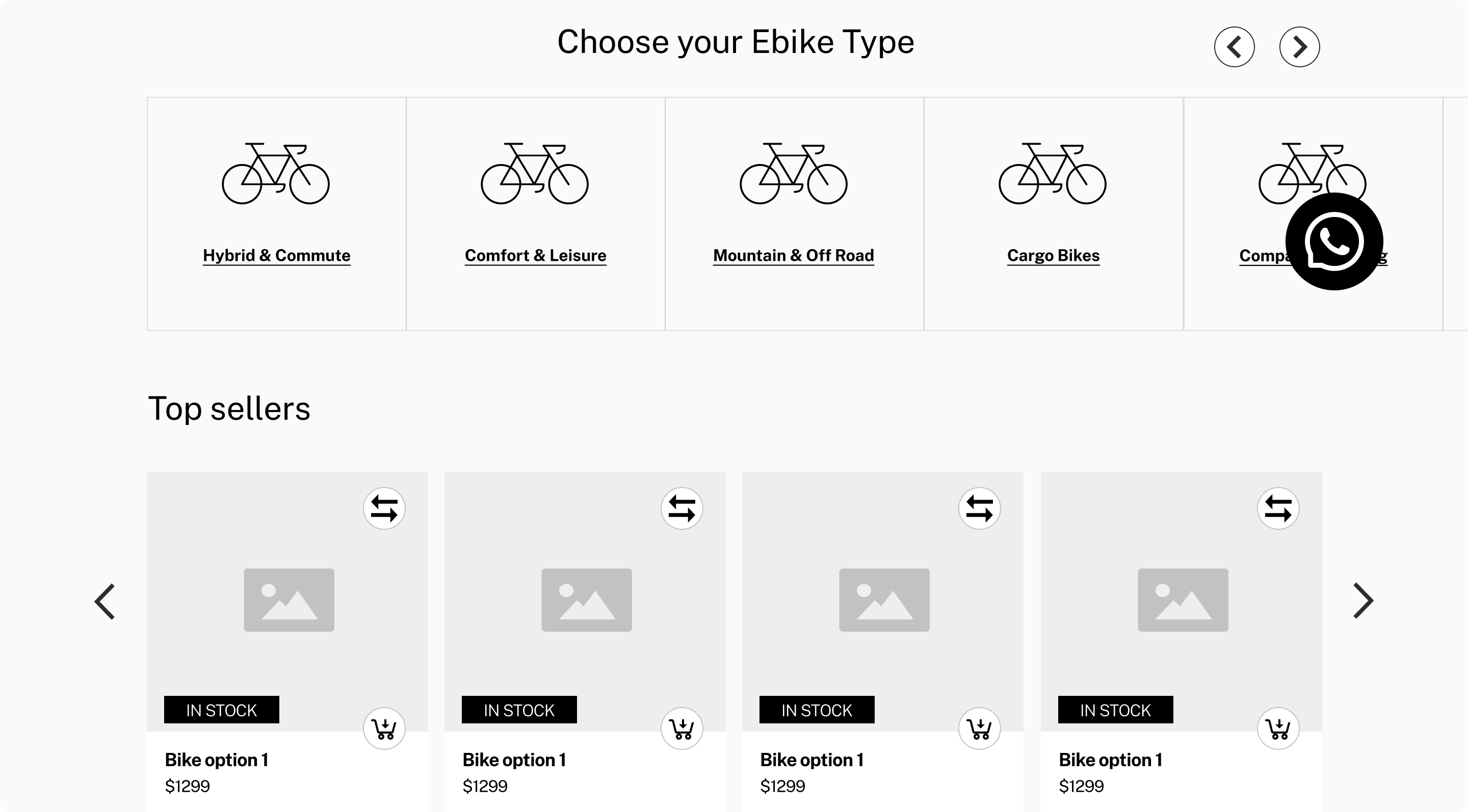Click compare icon on fourth top seller card

(1278, 508)
